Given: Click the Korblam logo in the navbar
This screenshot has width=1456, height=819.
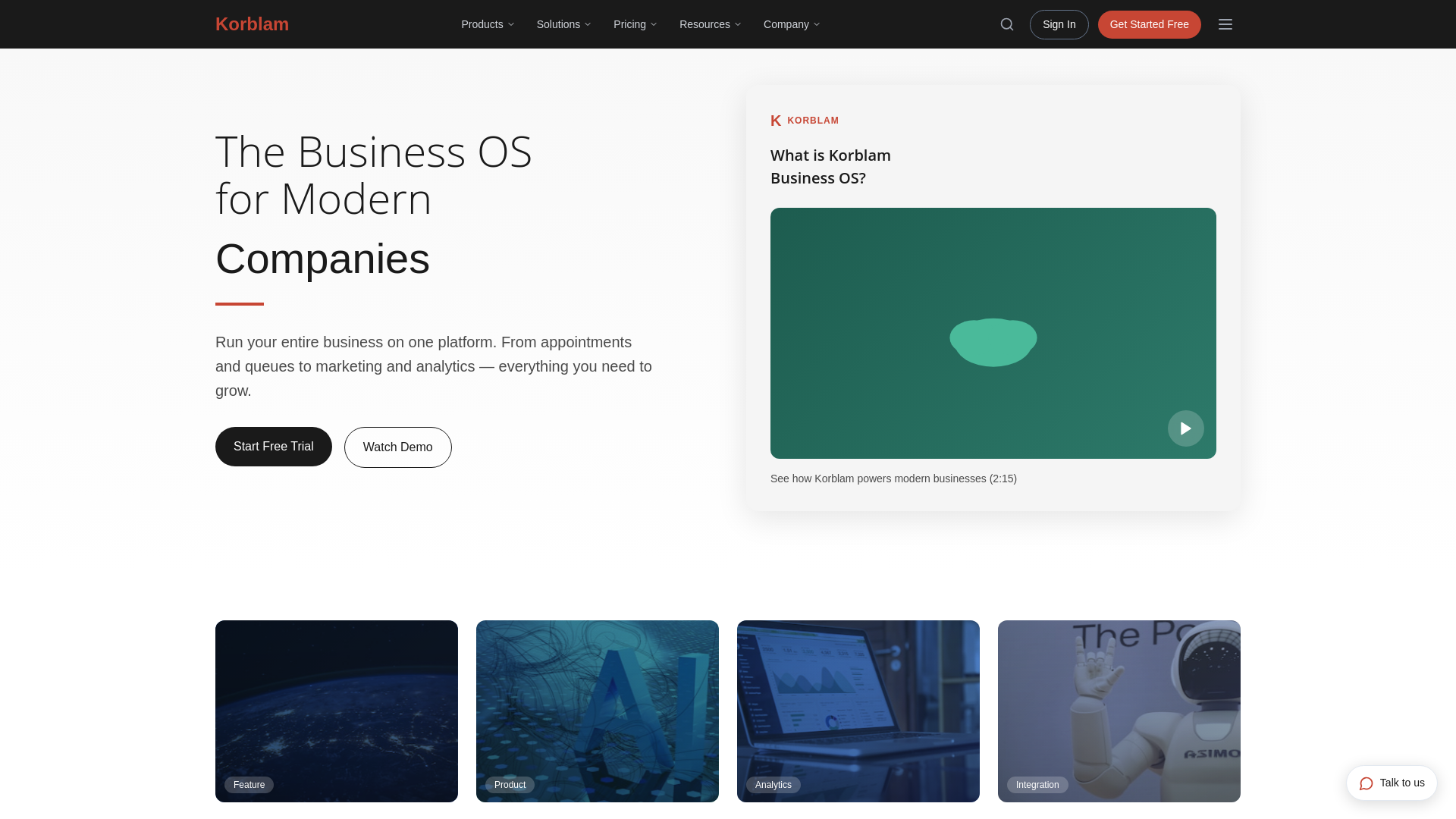Looking at the screenshot, I should click(x=252, y=24).
